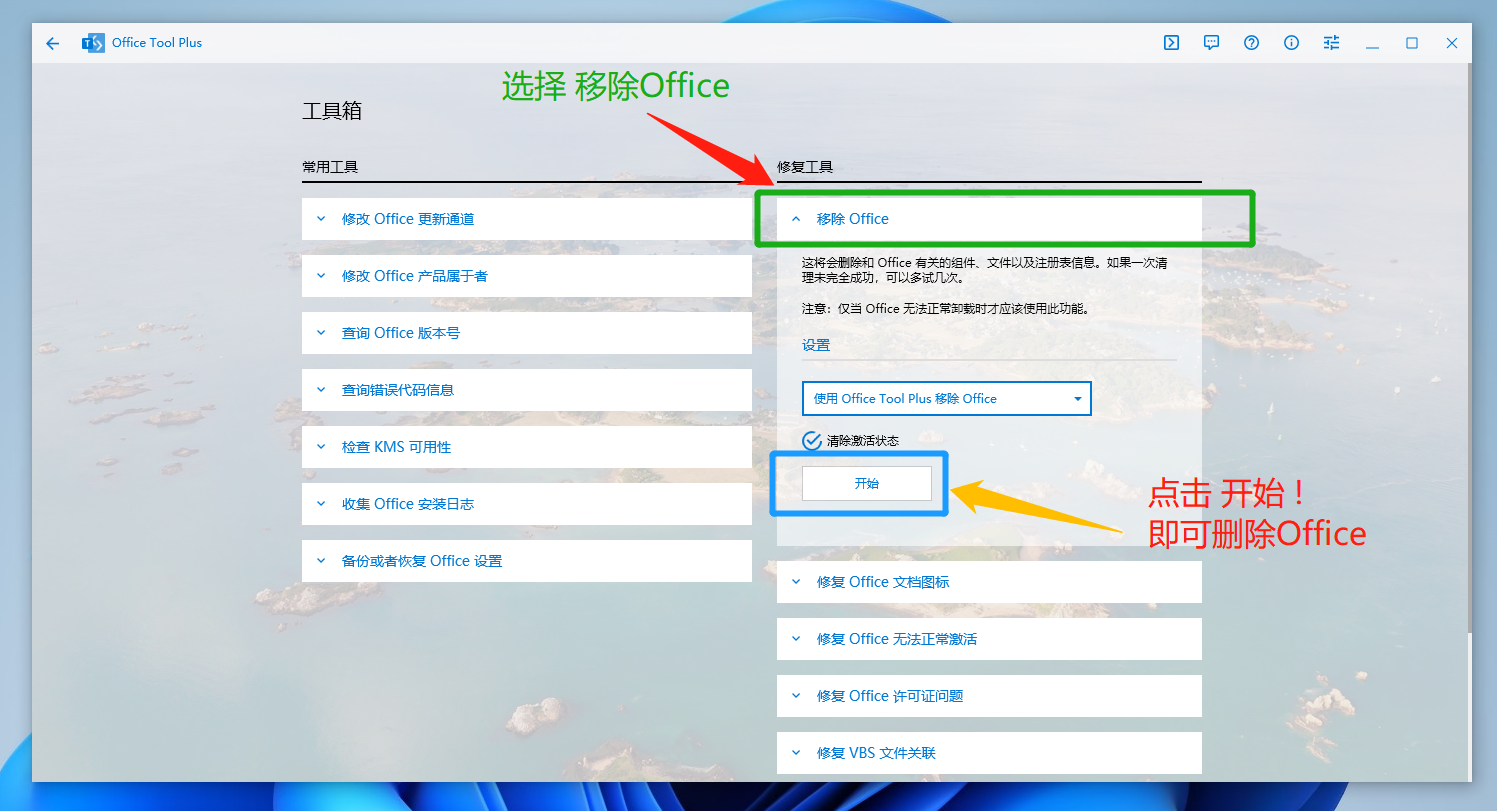The width and height of the screenshot is (1497, 811).
Task: Expand 修复 Office 无法正常激活
Action: click(x=989, y=639)
